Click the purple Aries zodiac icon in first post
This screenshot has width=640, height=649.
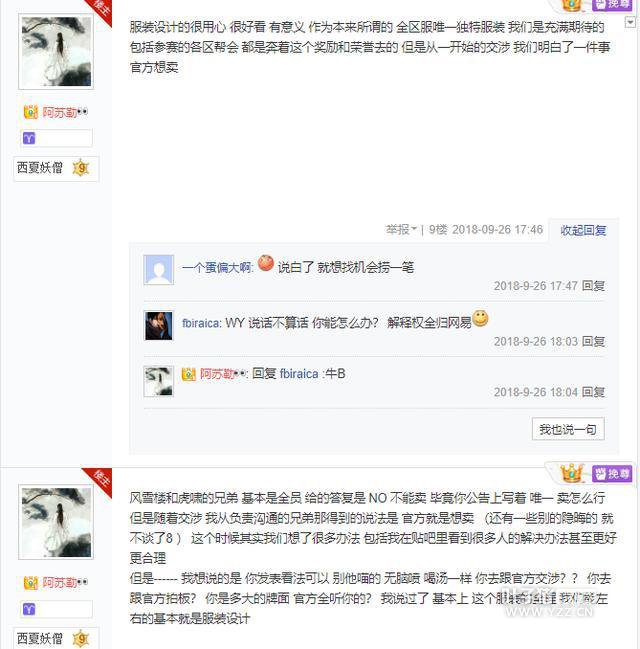(29, 138)
